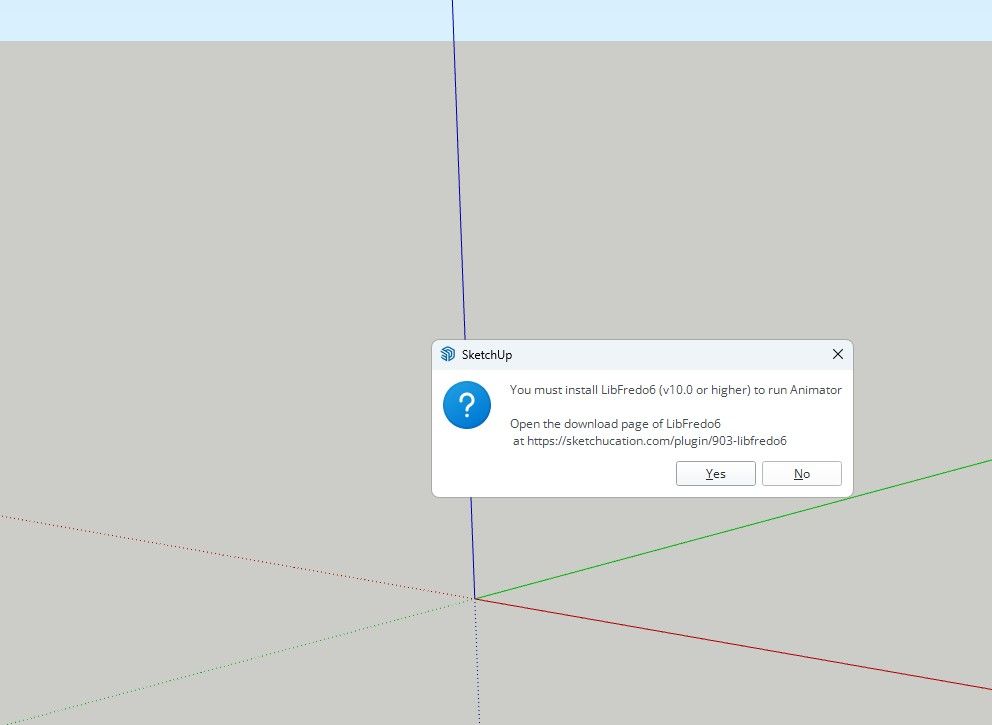Click the Yes button in the dialog
Viewport: 992px width, 725px height.
click(x=715, y=474)
